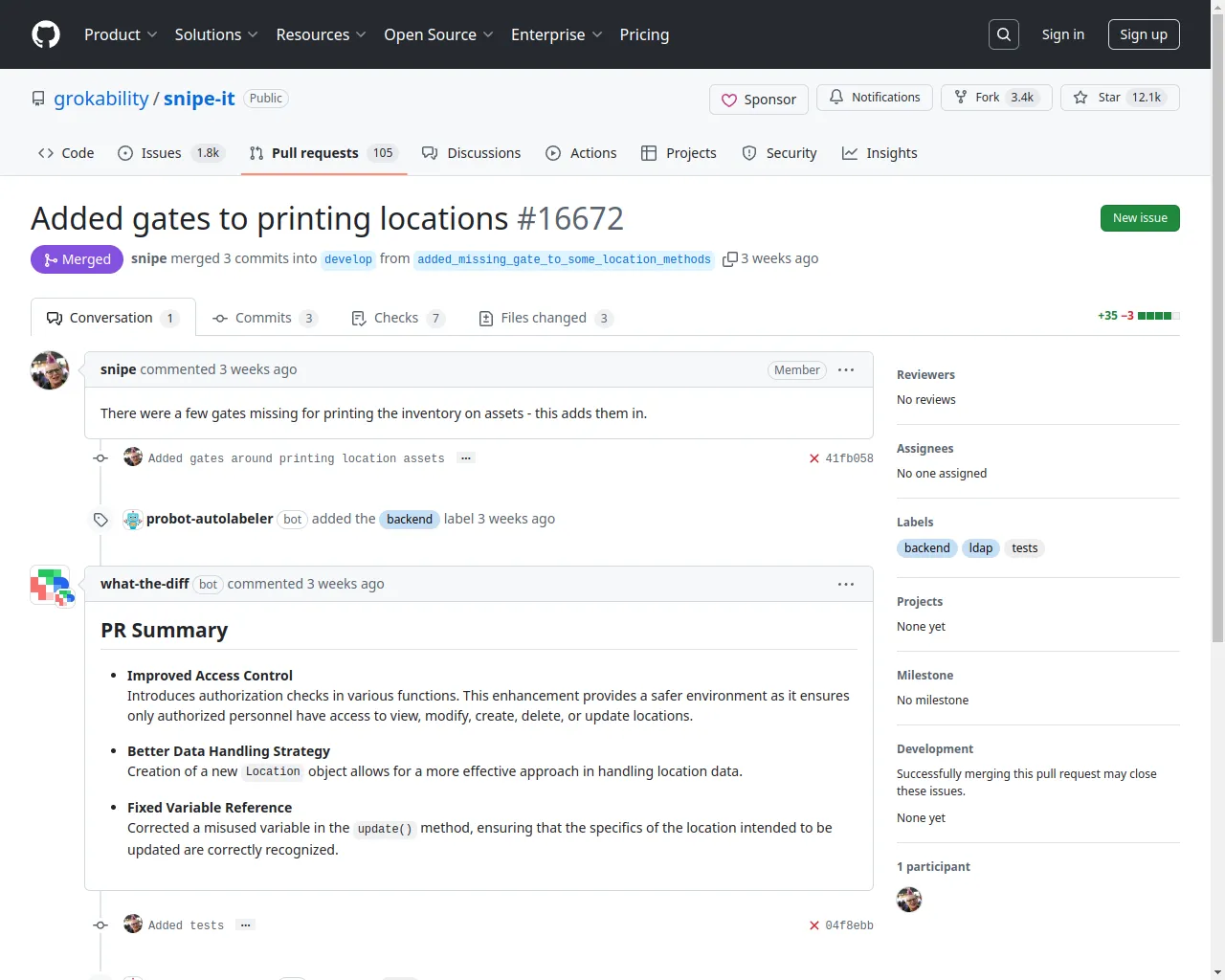Open snipe's large avatar next to first comment
The height and width of the screenshot is (980, 1225).
(x=50, y=370)
